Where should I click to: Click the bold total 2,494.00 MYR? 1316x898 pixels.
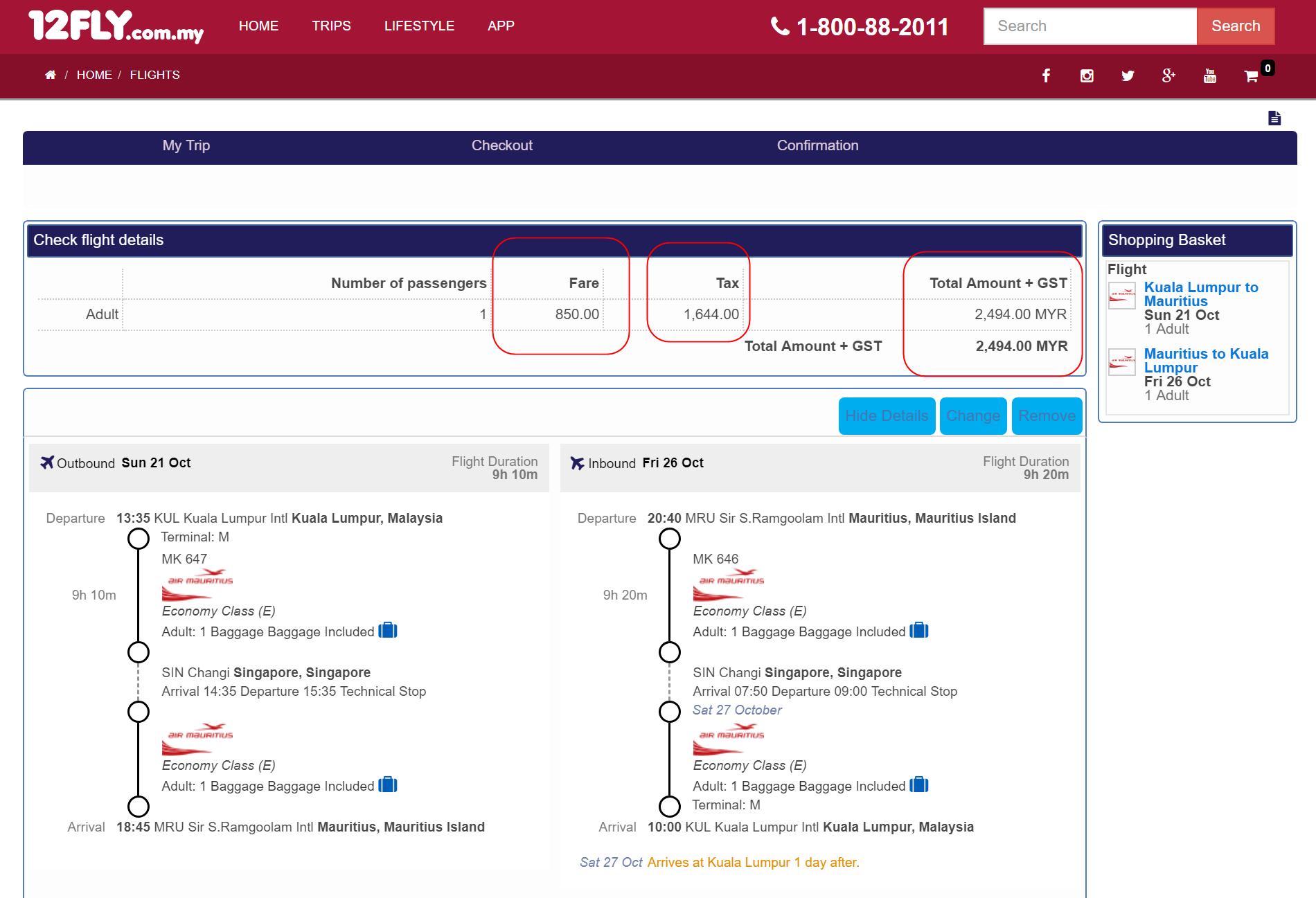click(x=1022, y=346)
